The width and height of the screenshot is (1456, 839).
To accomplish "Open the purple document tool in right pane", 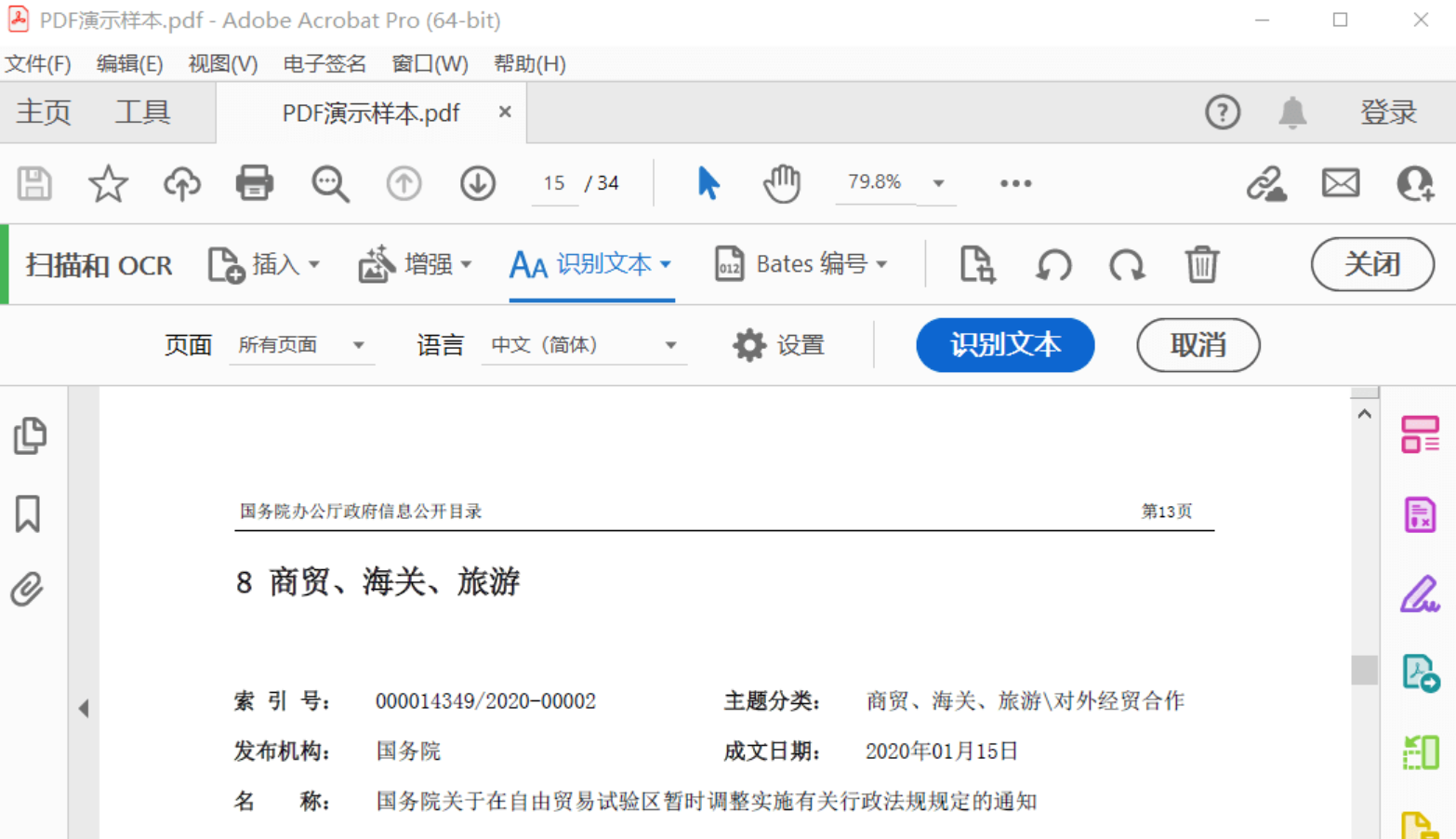I will tap(1420, 514).
